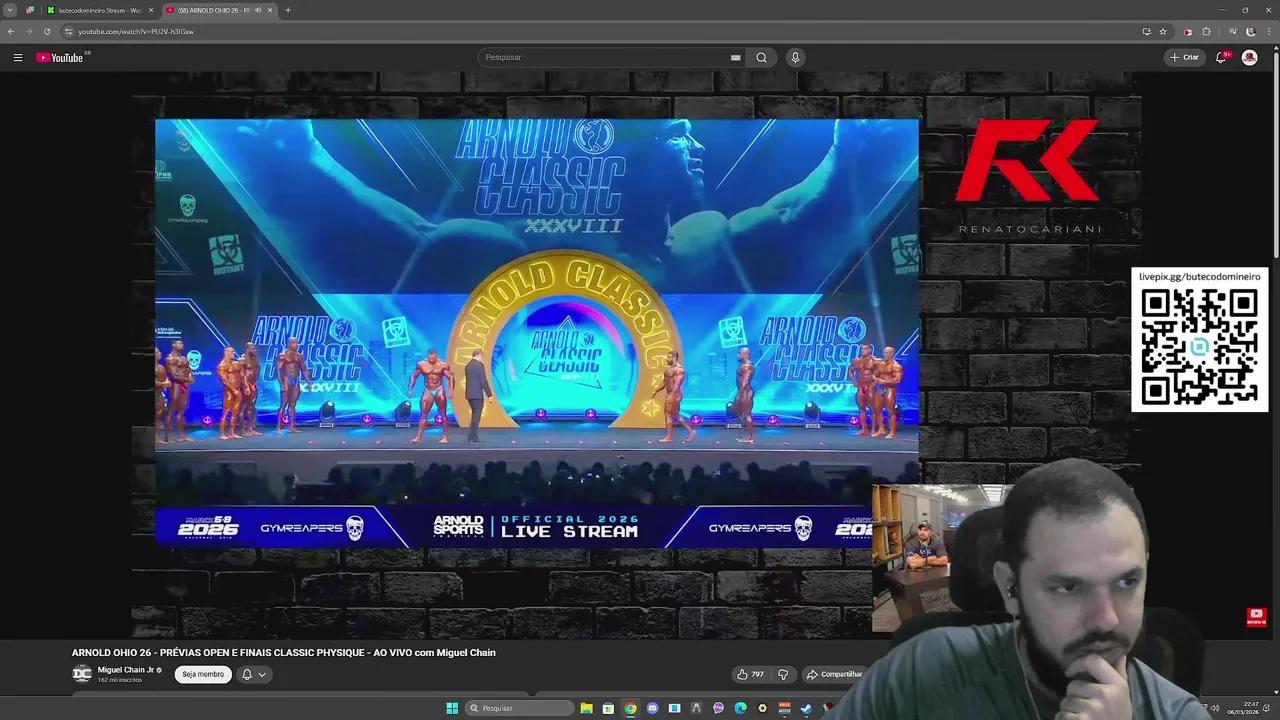The image size is (1280, 720).
Task: Open Chrome from the taskbar
Action: 630,708
